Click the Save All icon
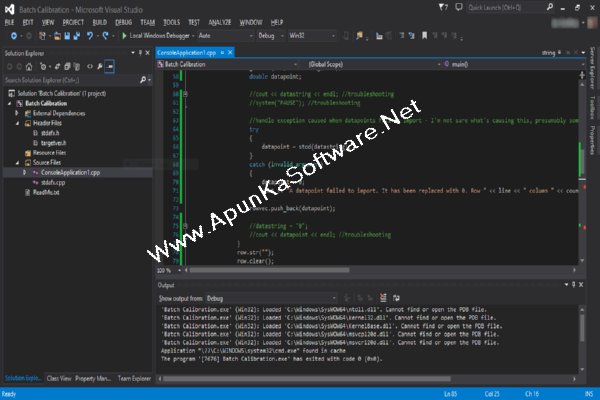Screen dimensions: 600x400 (x=77, y=36)
